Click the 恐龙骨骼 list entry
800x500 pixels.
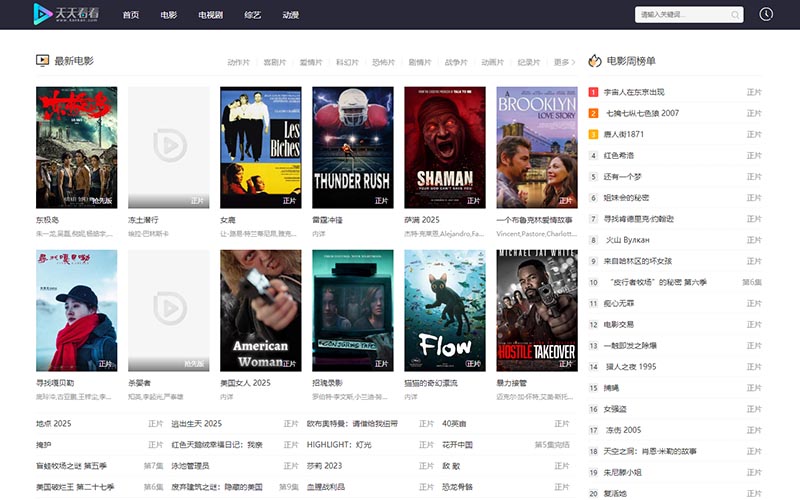pos(457,487)
